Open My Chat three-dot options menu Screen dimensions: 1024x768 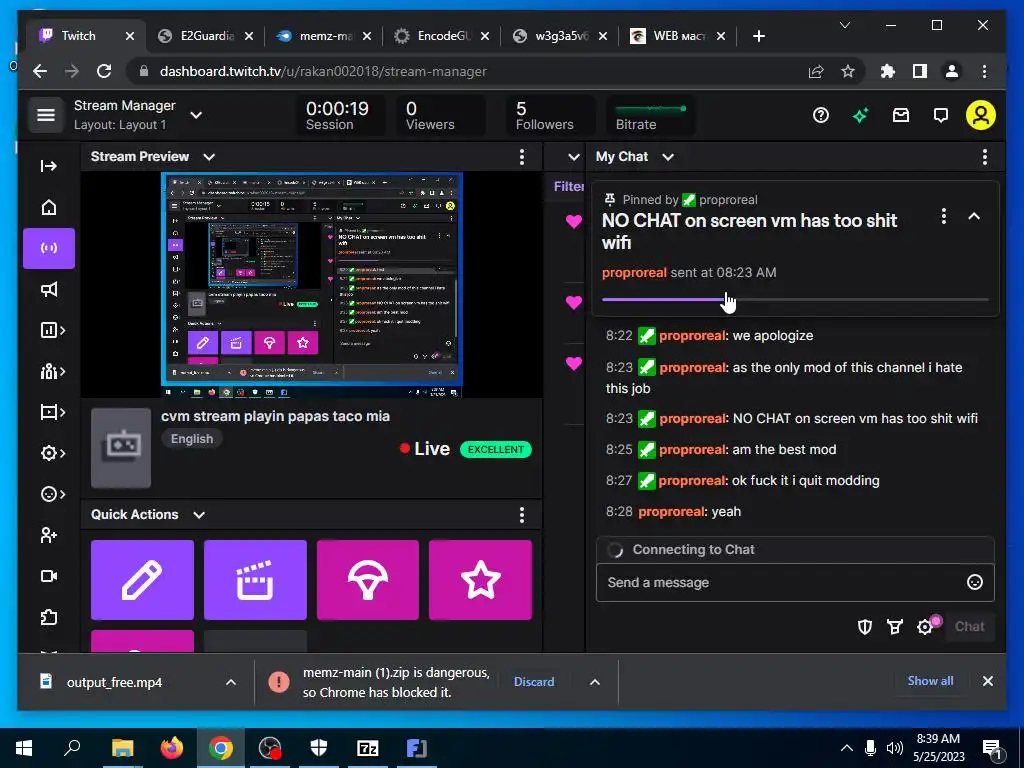pos(985,157)
